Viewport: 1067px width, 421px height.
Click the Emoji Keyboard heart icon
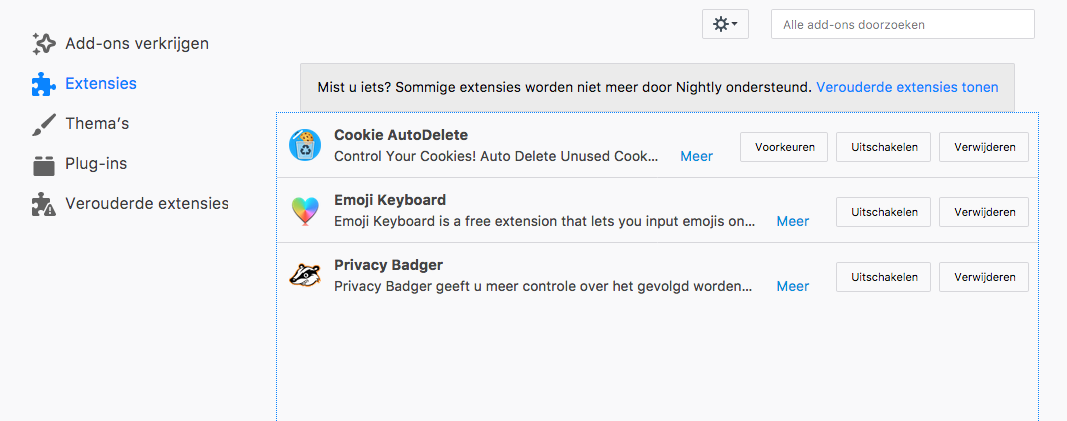pyautogui.click(x=305, y=211)
